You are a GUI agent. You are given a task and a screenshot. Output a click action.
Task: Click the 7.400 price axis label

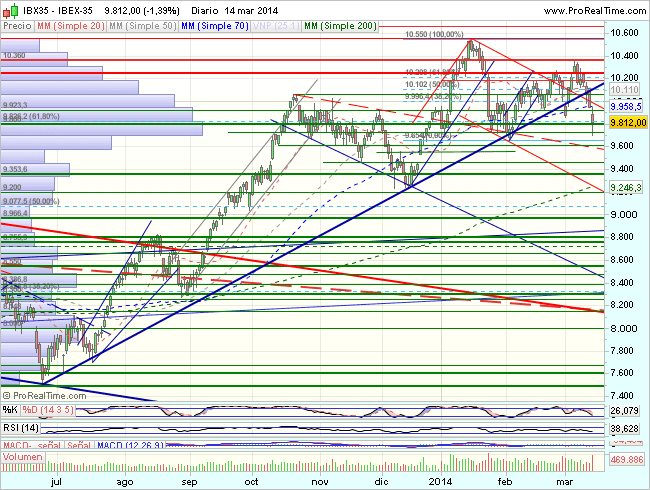pos(622,396)
